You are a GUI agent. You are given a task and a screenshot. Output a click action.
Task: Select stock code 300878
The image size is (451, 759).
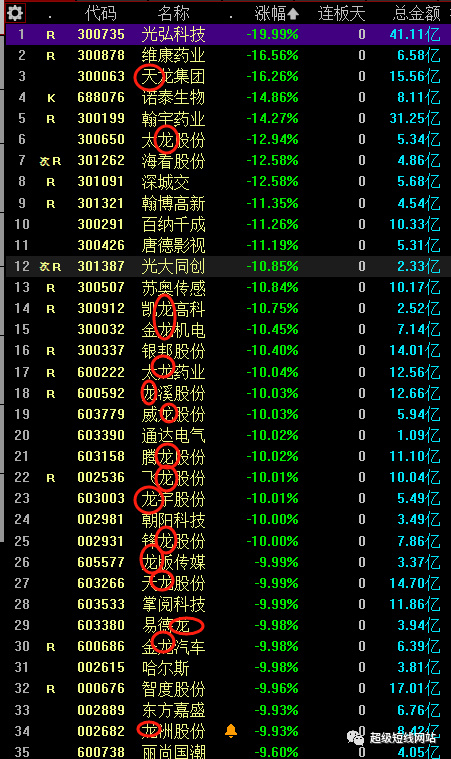[x=101, y=55]
